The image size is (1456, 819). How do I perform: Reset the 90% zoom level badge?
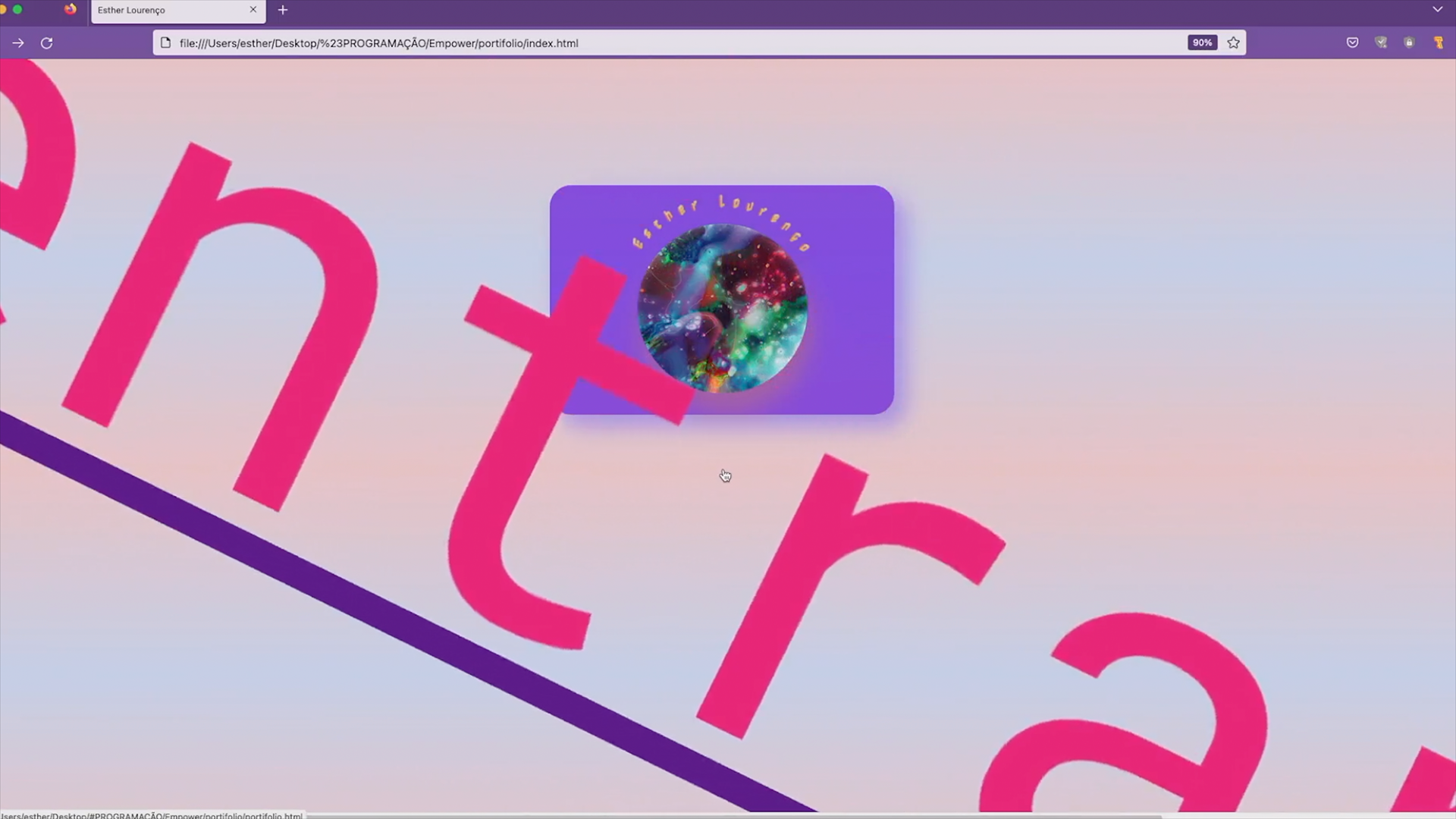(x=1202, y=43)
